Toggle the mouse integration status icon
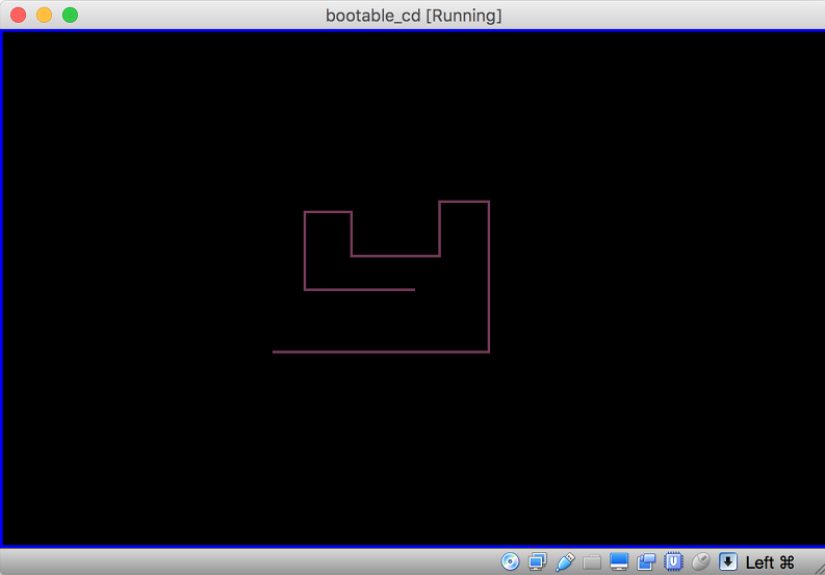This screenshot has width=825, height=575. pos(701,562)
